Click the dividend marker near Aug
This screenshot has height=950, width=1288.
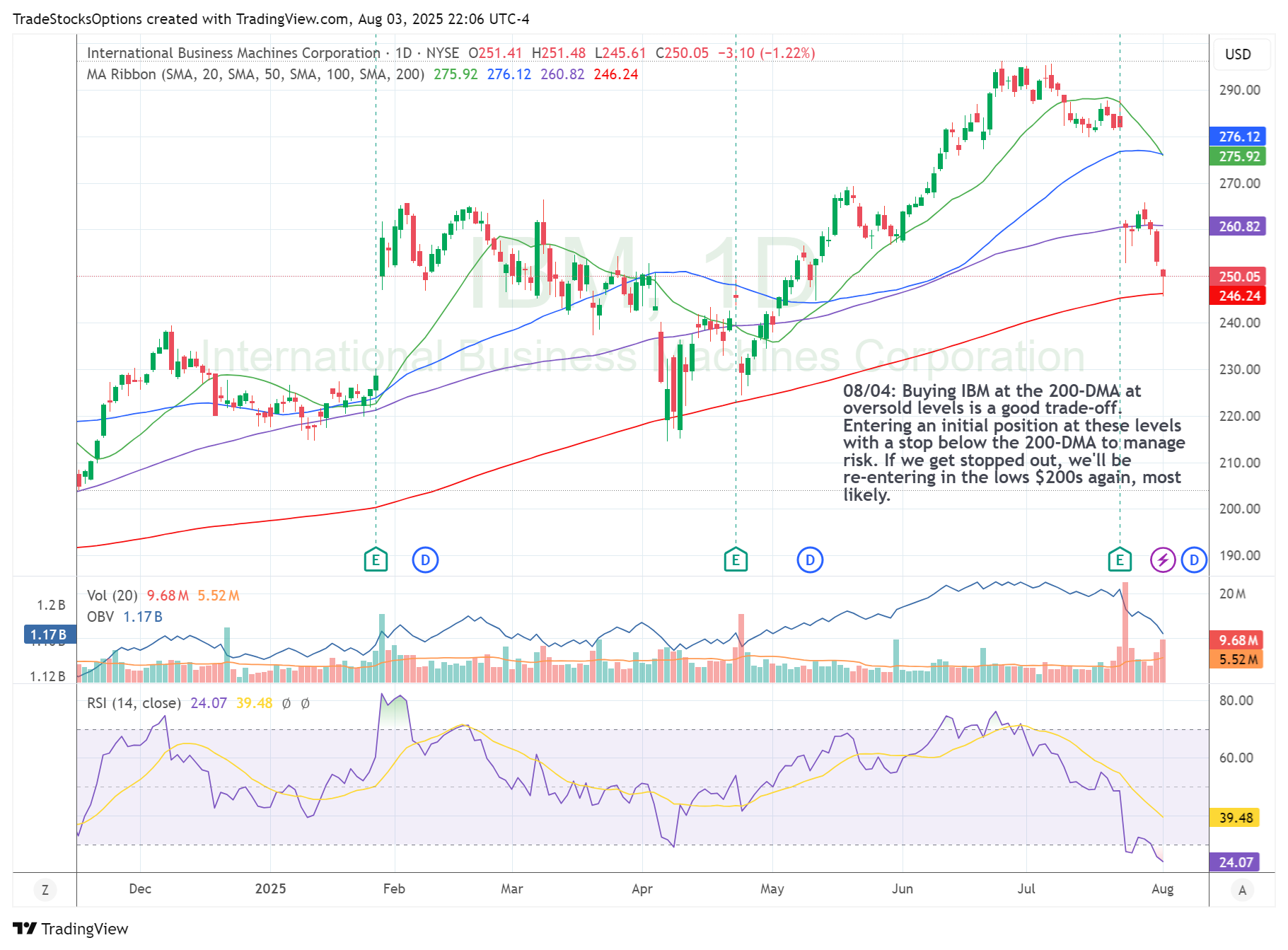point(1194,560)
